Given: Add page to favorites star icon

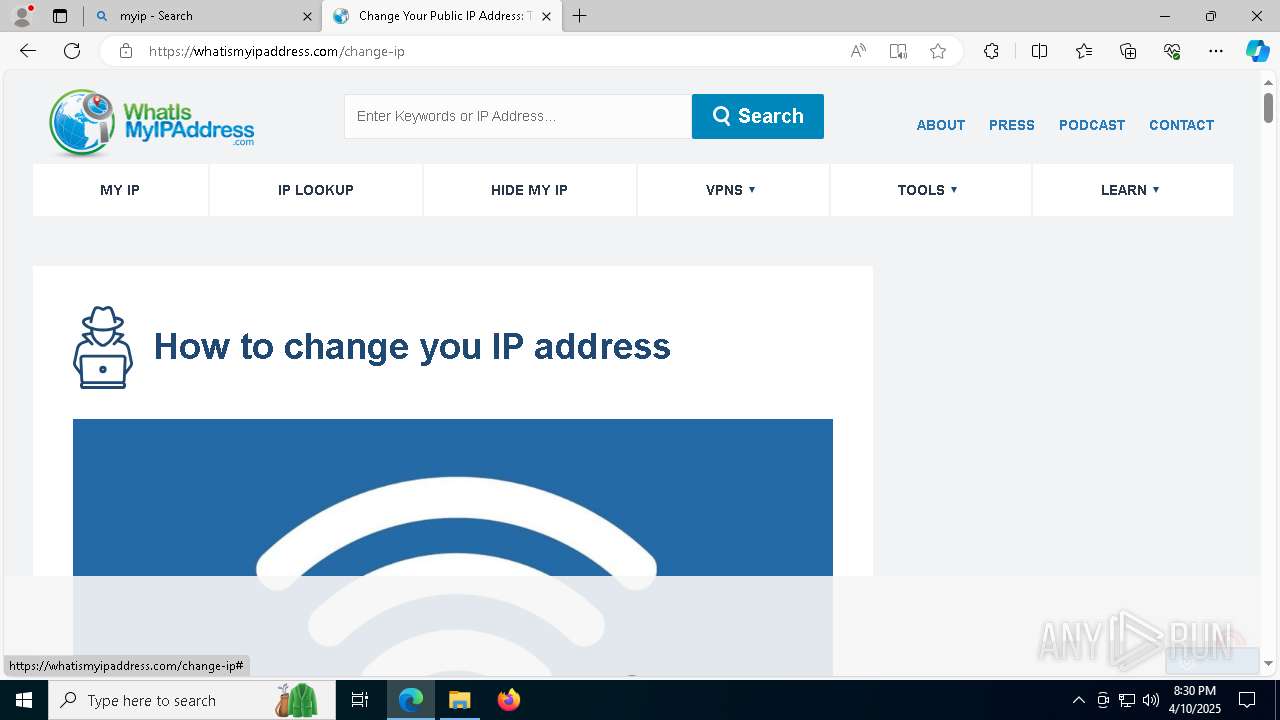Looking at the screenshot, I should point(938,51).
